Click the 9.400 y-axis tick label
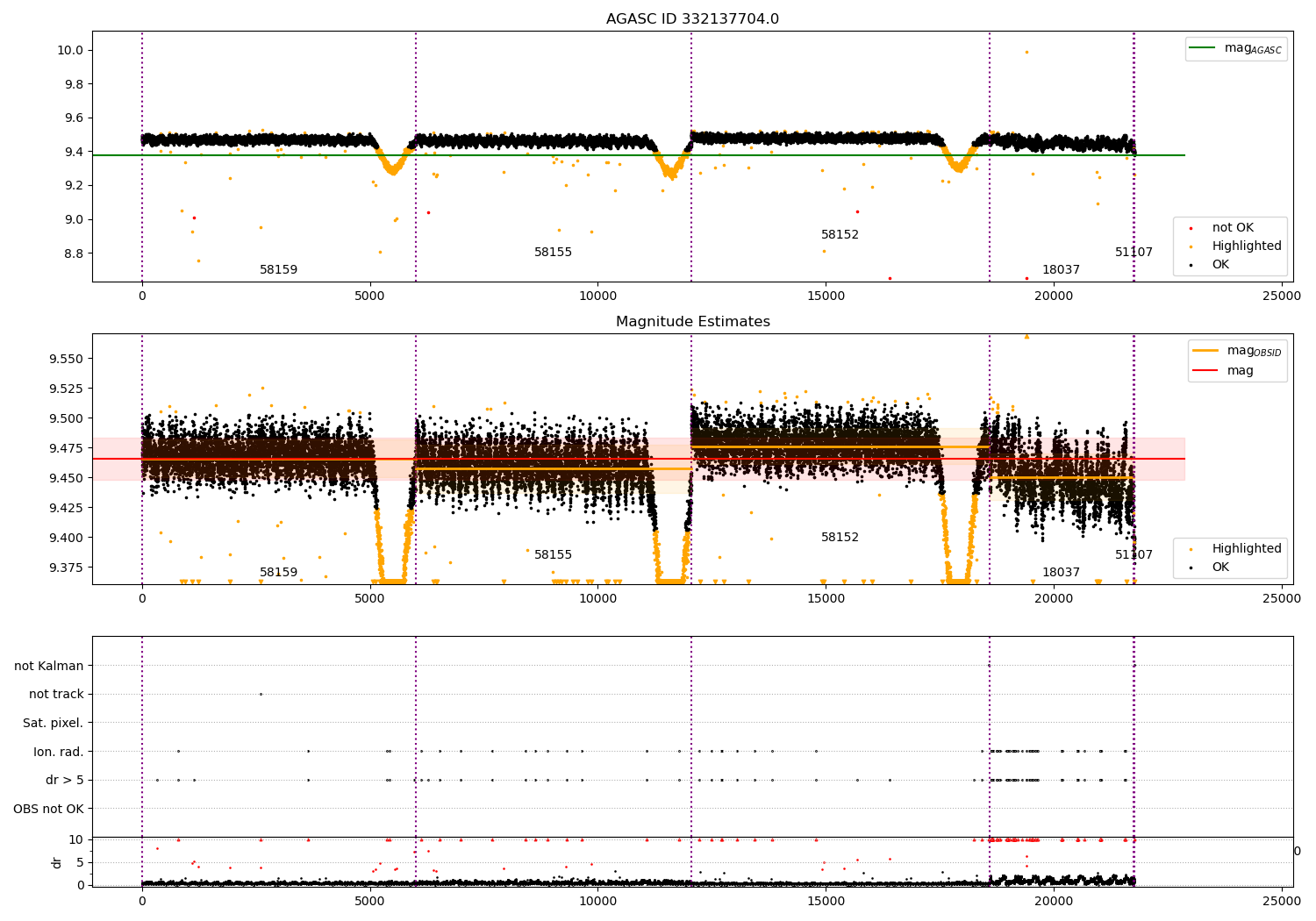This screenshot has width=1316, height=921. click(67, 538)
